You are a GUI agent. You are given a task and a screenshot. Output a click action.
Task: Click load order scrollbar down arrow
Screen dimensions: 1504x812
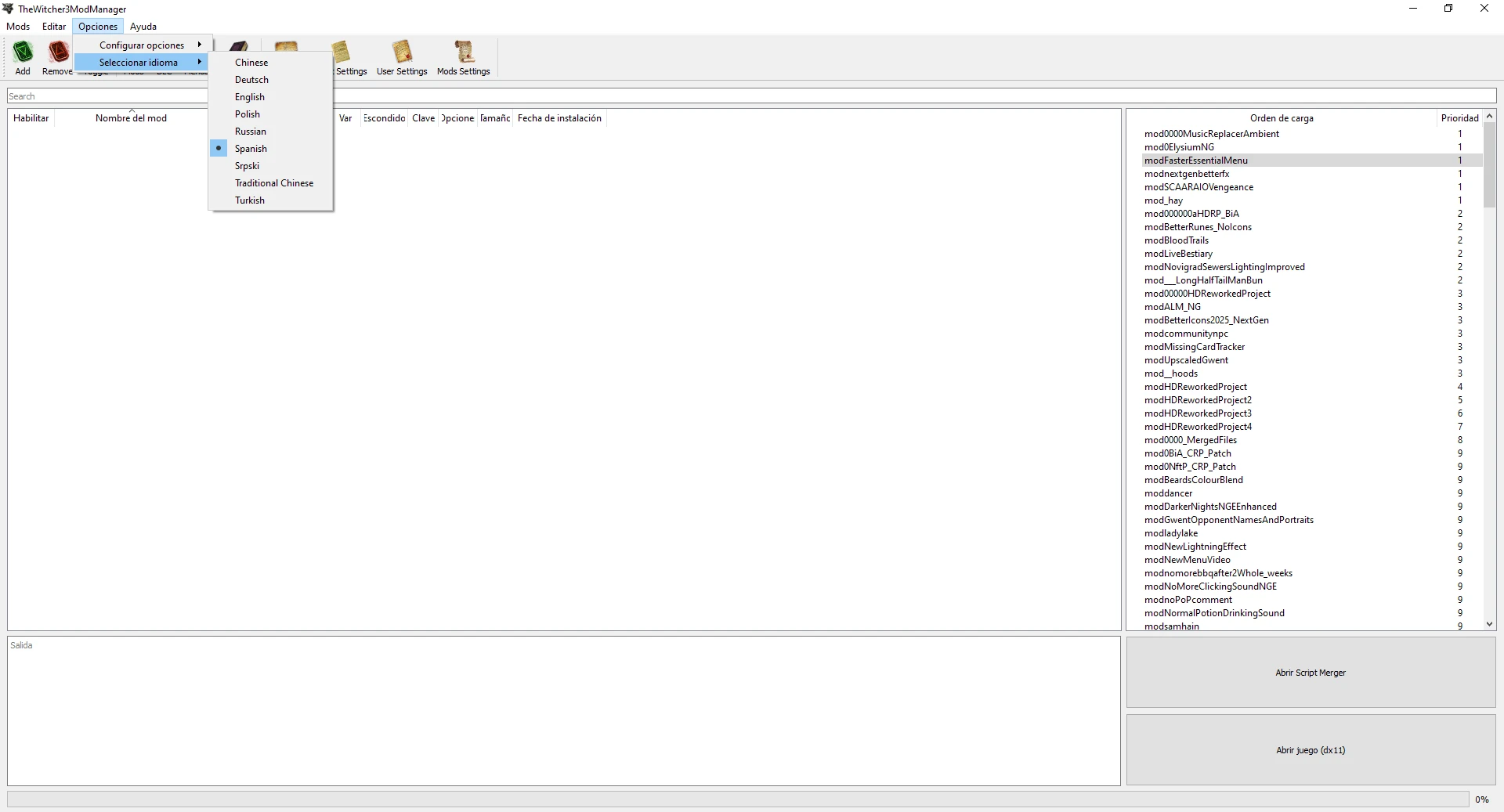[x=1489, y=624]
